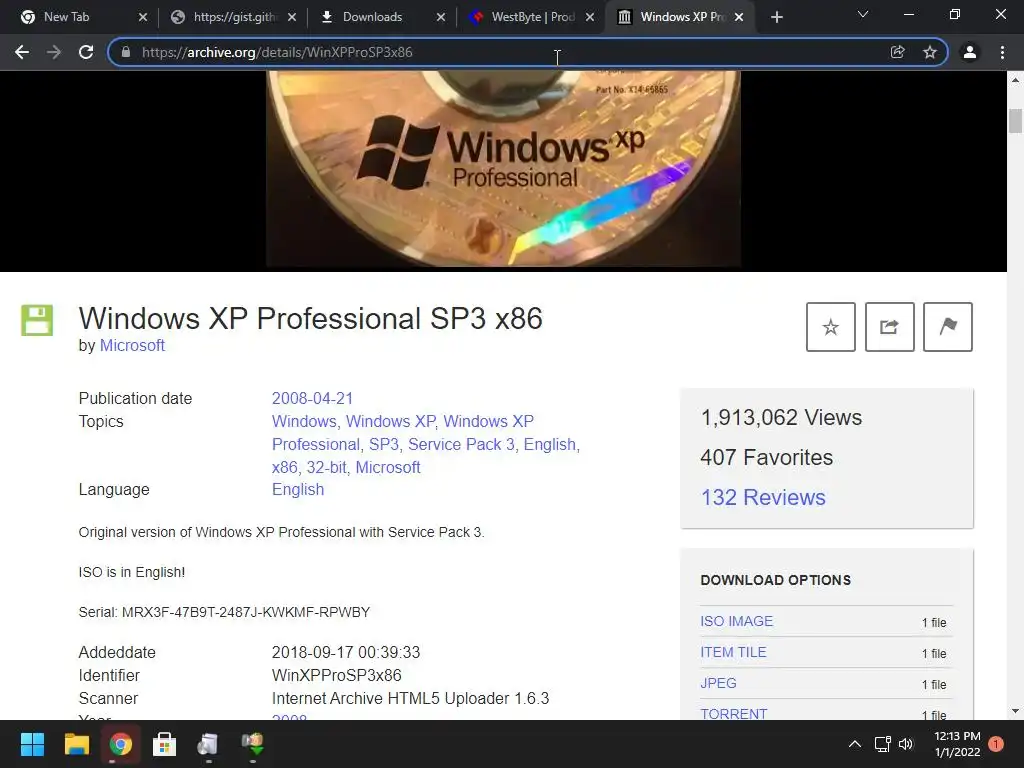Share this archive item
1024x768 pixels.
(889, 327)
